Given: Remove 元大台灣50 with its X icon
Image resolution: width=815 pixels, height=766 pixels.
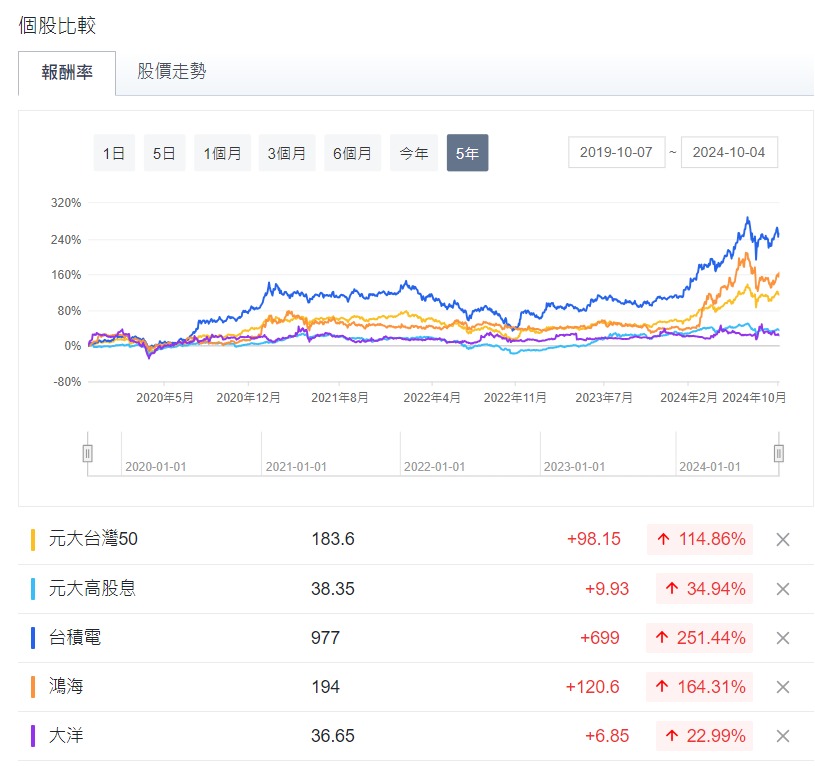Looking at the screenshot, I should tap(783, 540).
